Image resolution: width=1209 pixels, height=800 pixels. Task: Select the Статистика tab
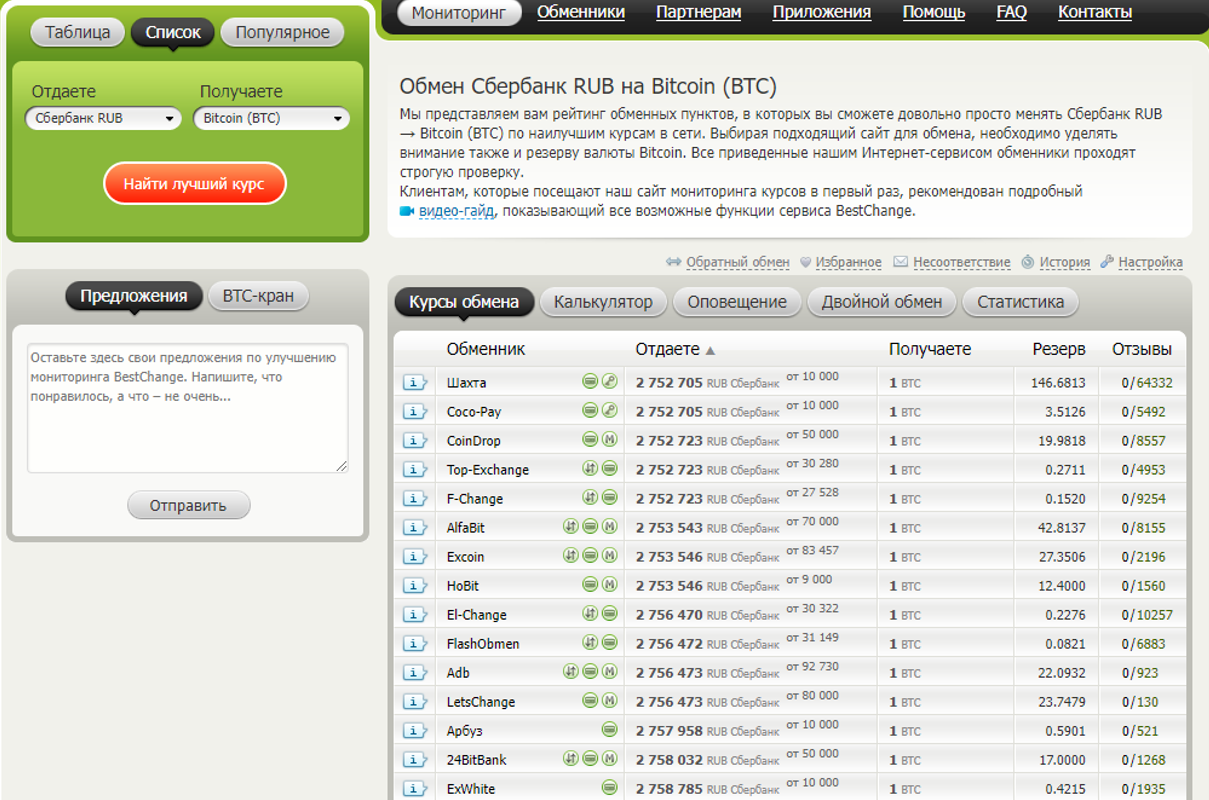(1021, 302)
